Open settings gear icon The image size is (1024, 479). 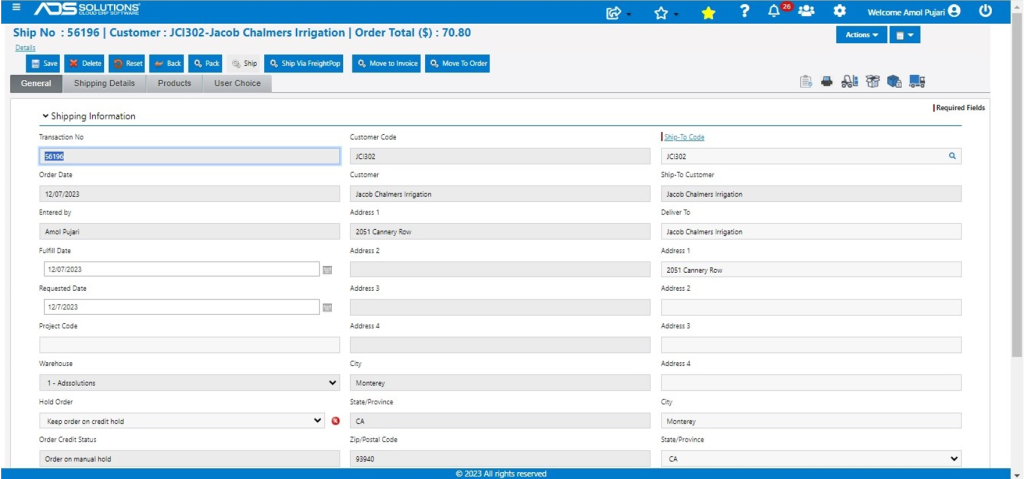click(840, 11)
